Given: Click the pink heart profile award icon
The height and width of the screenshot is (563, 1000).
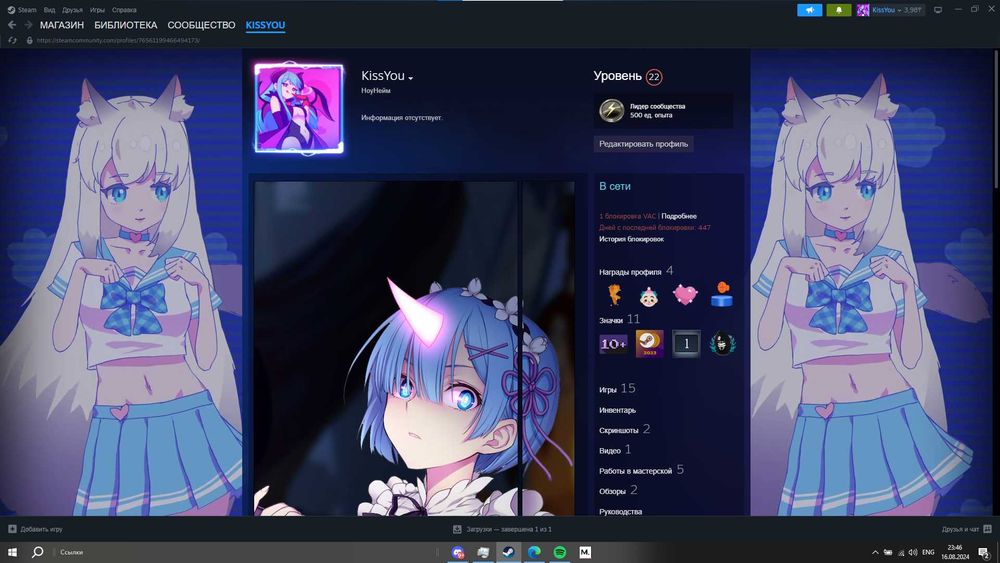Looking at the screenshot, I should click(x=685, y=295).
